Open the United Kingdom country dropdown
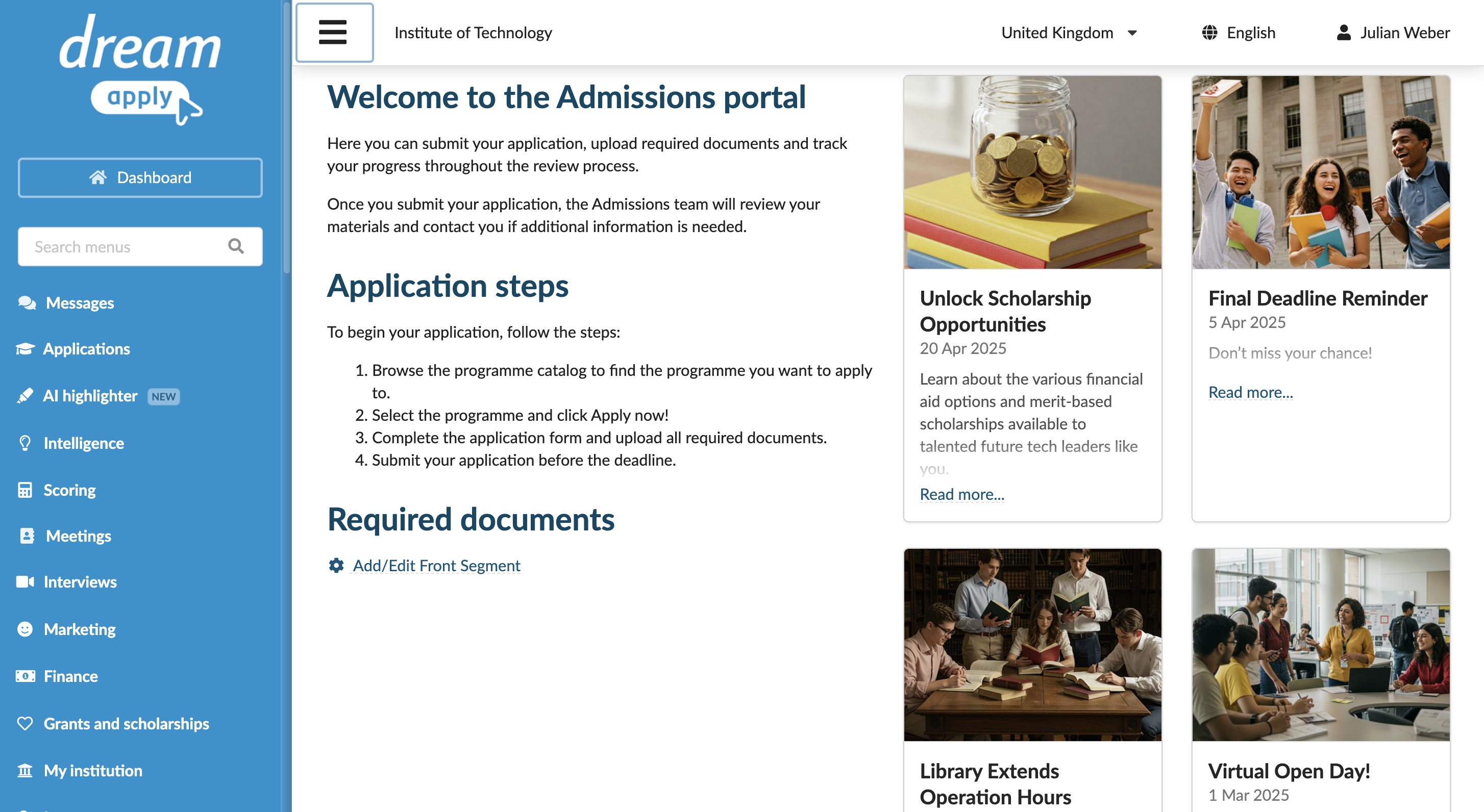1484x812 pixels. pos(1069,33)
